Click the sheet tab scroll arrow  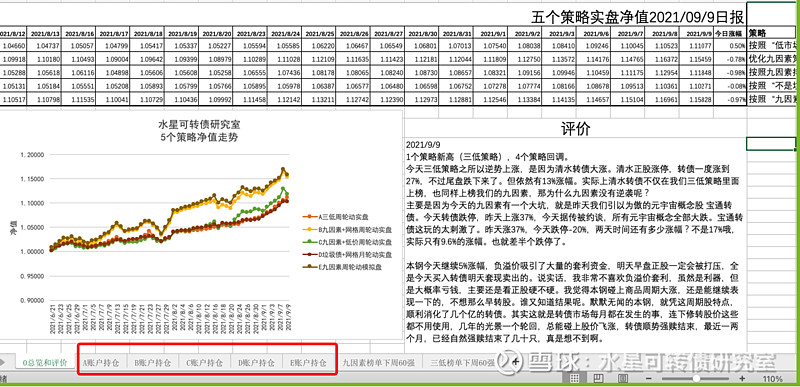[x=2, y=362]
